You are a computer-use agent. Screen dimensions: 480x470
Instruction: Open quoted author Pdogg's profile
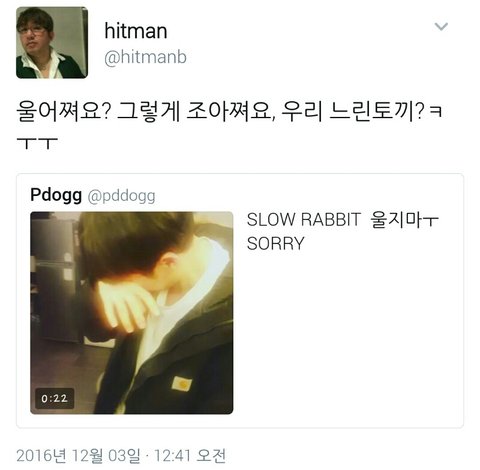click(56, 195)
